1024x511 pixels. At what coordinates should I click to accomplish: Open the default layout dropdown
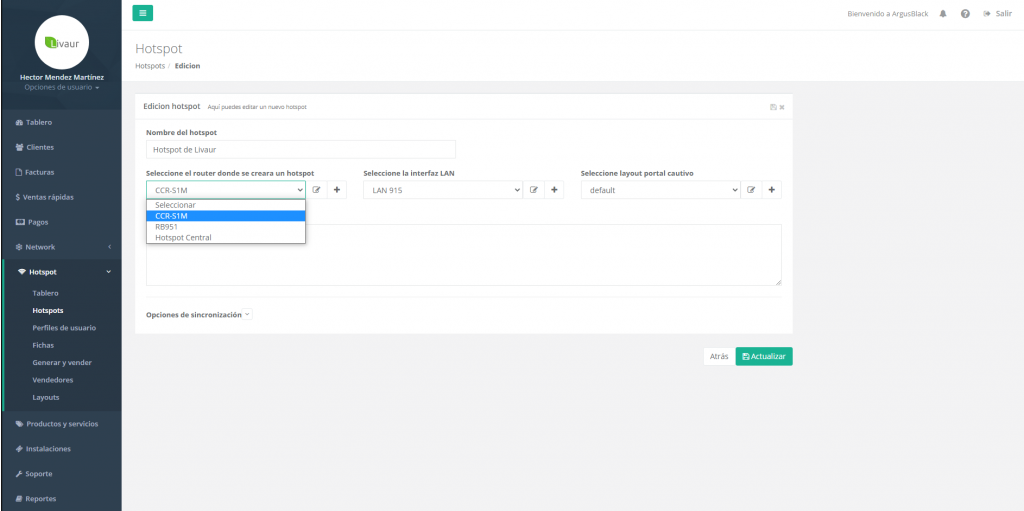tap(660, 190)
